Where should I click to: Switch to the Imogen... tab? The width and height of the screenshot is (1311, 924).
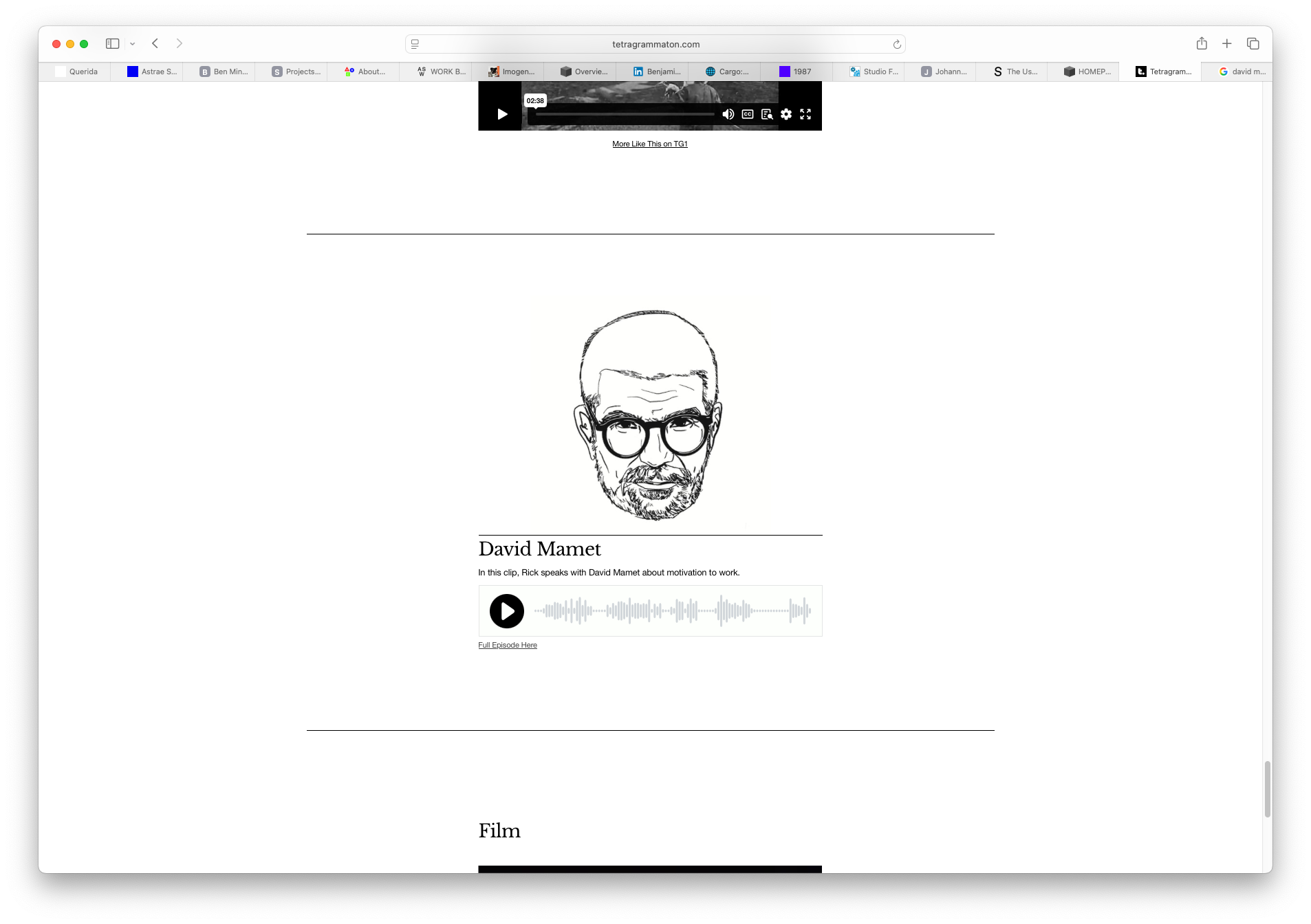click(x=508, y=71)
